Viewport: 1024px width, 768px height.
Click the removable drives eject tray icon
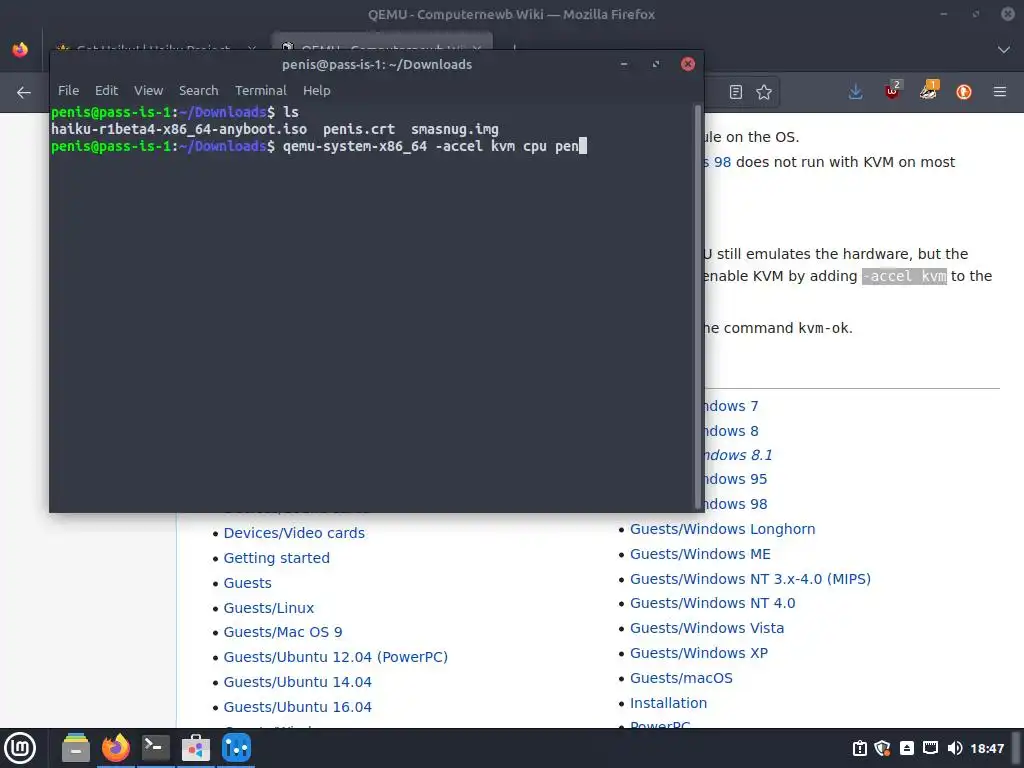(906, 748)
